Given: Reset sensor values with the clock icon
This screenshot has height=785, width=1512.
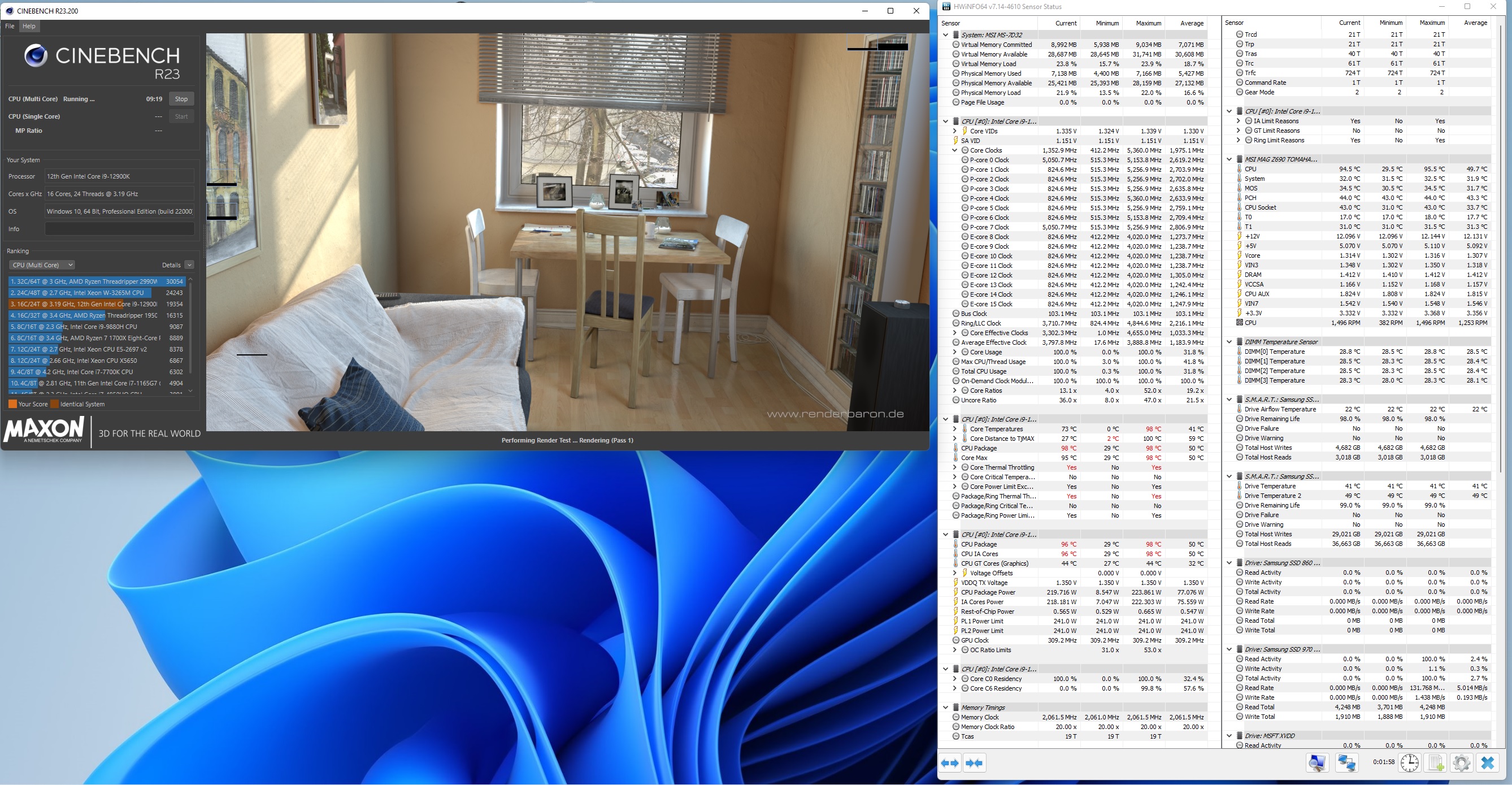Looking at the screenshot, I should [x=1409, y=763].
